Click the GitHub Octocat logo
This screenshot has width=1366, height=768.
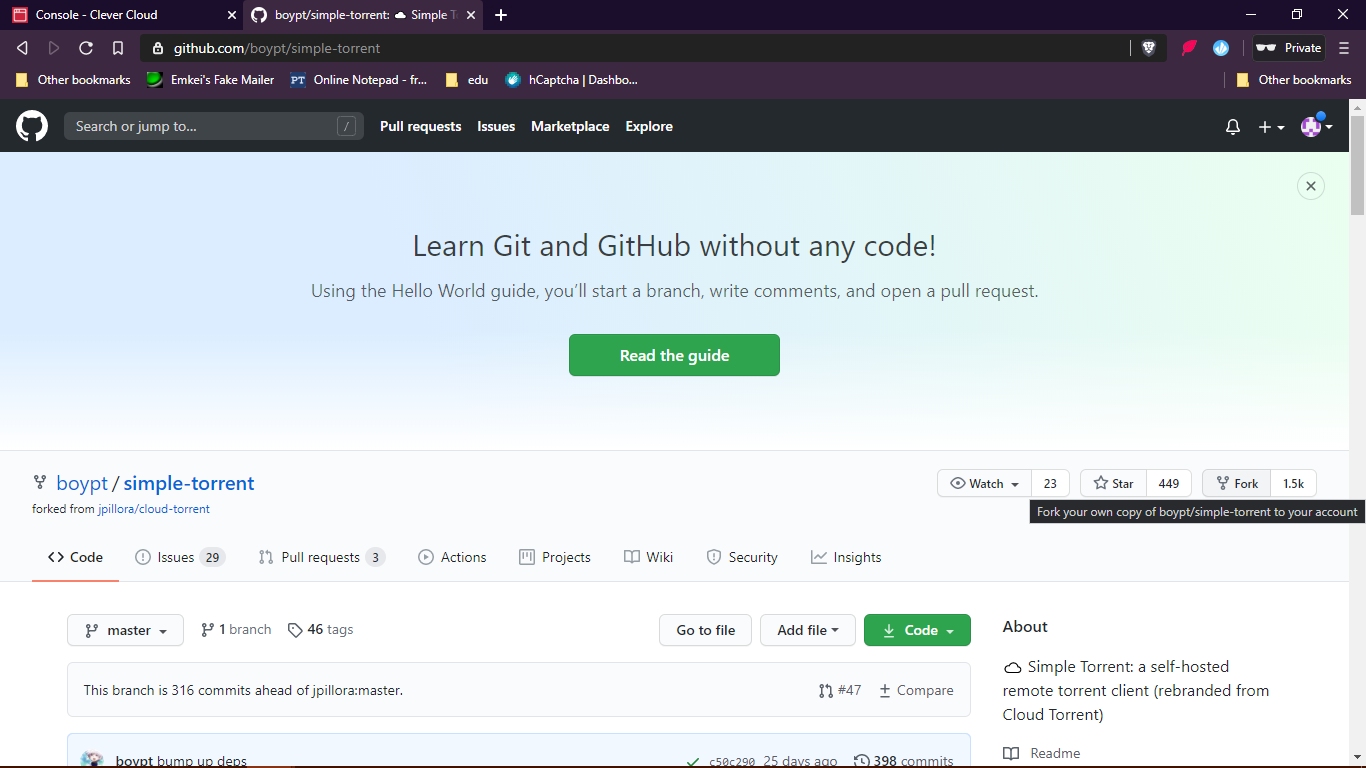click(x=32, y=126)
